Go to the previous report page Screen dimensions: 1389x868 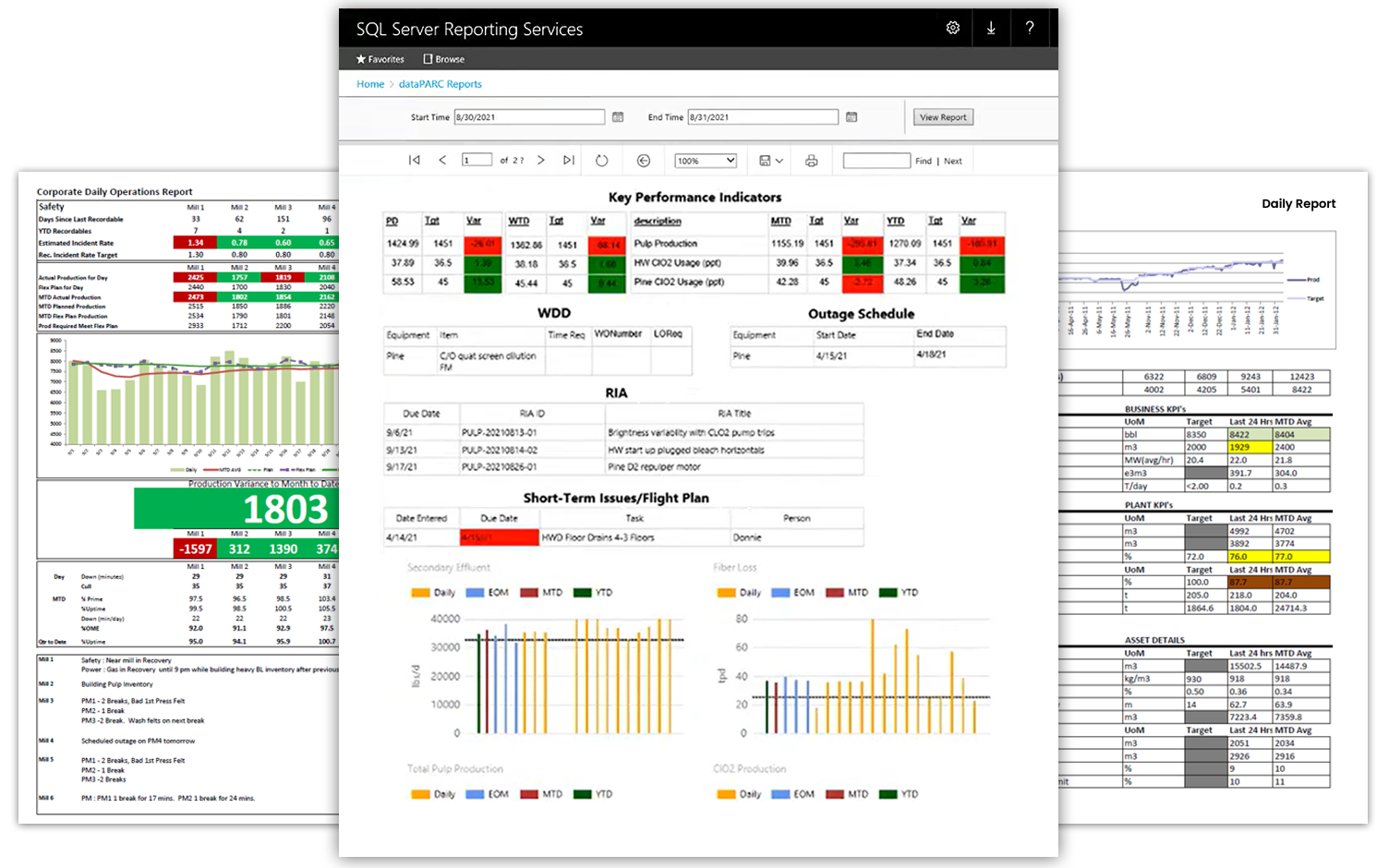442,161
